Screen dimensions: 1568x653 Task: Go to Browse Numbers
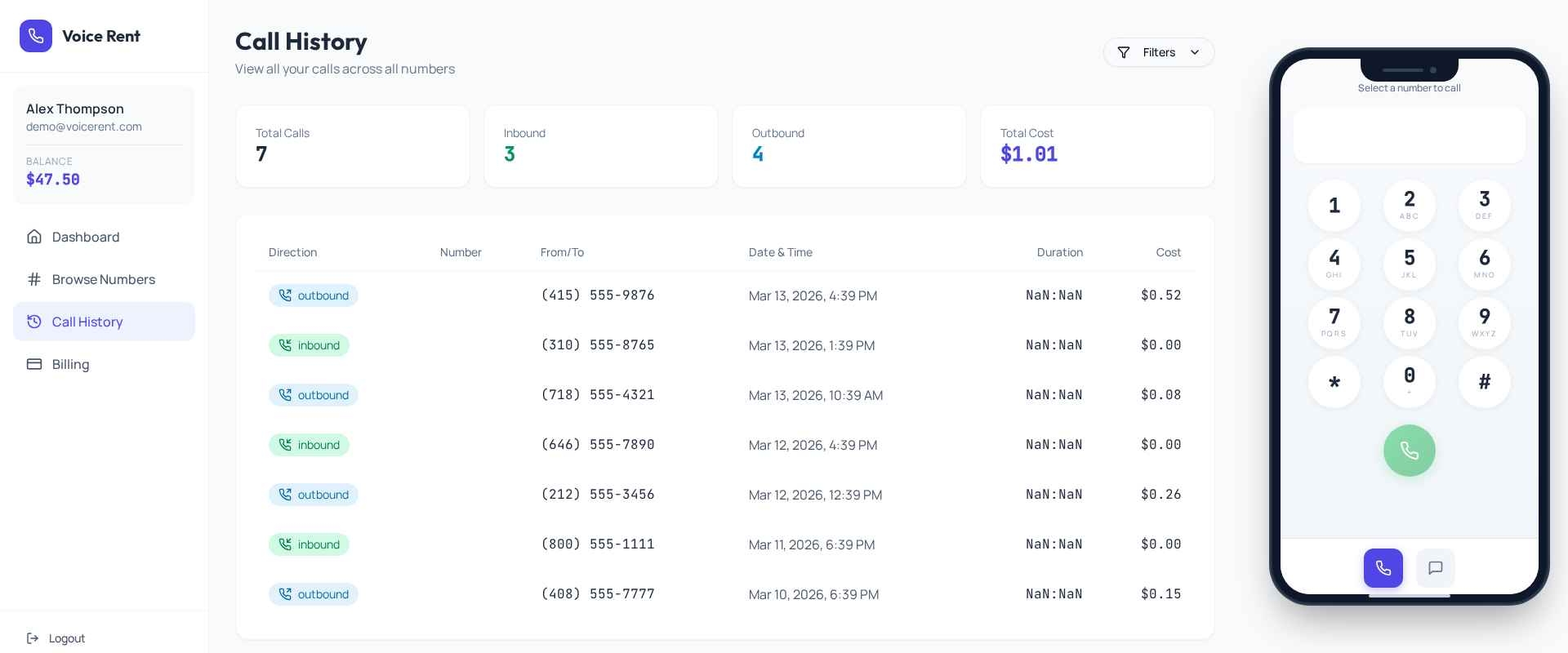(x=103, y=279)
